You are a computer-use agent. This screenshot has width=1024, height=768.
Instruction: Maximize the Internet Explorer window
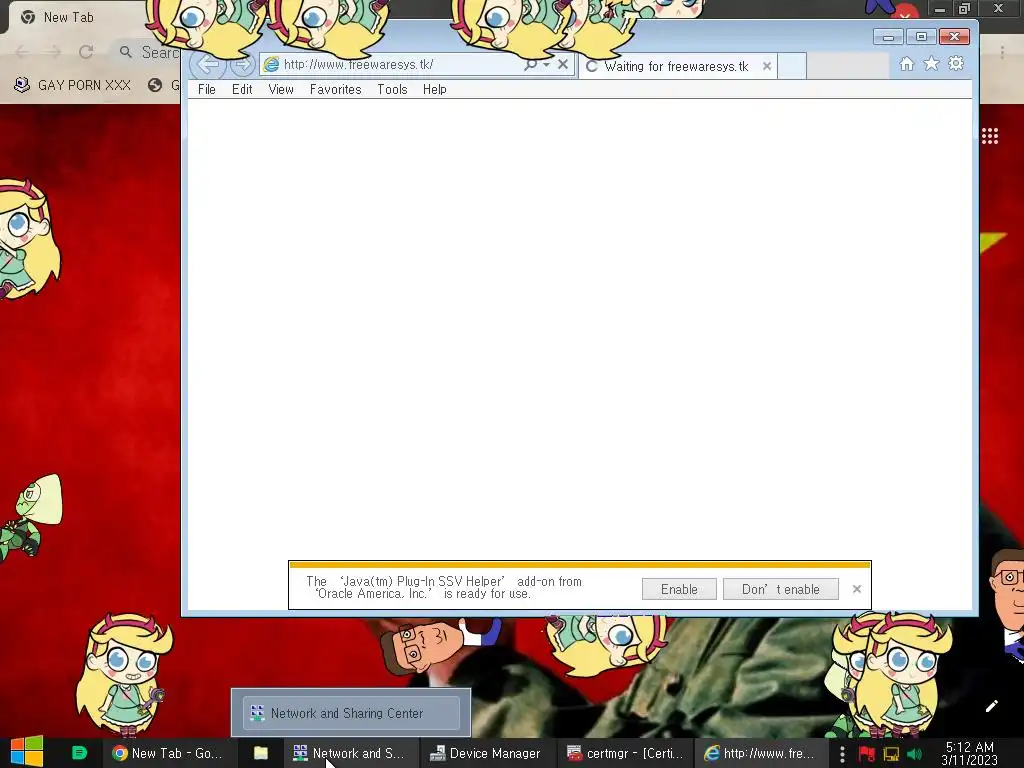click(x=921, y=37)
